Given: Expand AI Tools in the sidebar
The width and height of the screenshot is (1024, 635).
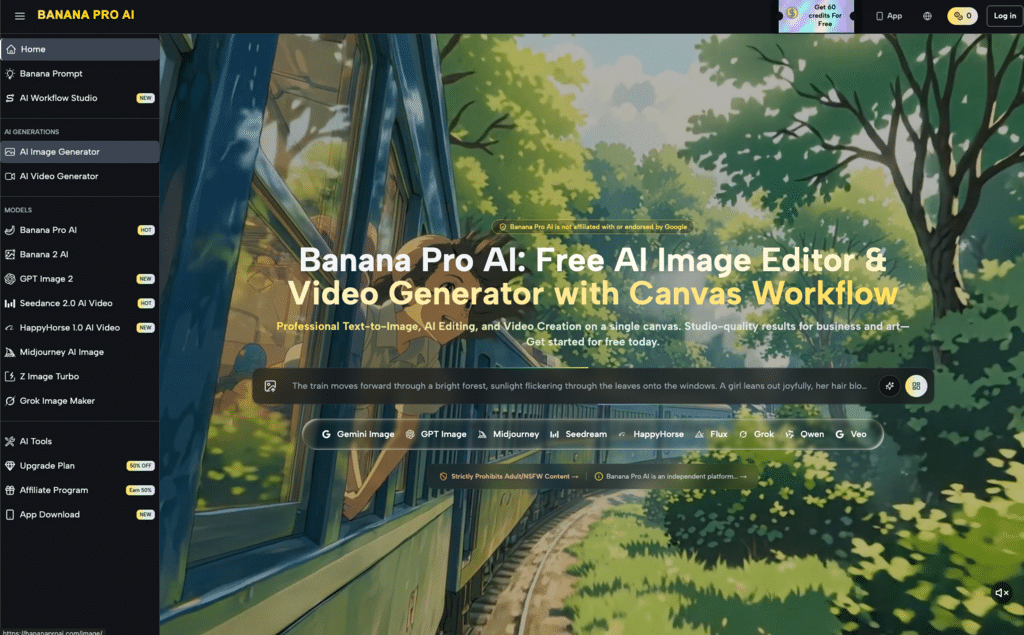Looking at the screenshot, I should click(36, 441).
